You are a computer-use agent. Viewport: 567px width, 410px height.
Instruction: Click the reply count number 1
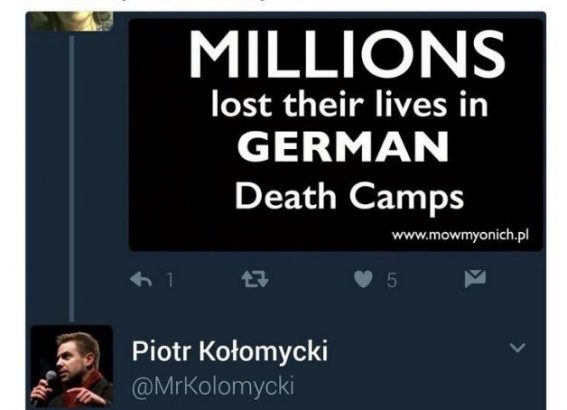tap(170, 280)
